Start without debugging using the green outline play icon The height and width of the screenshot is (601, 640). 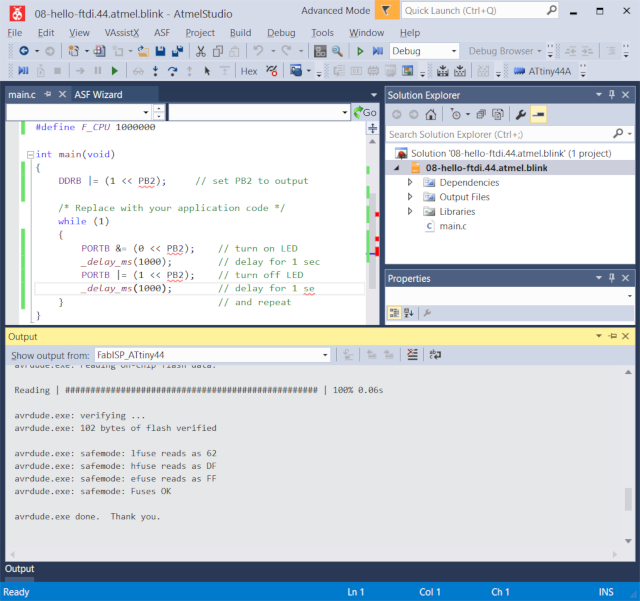[360, 51]
